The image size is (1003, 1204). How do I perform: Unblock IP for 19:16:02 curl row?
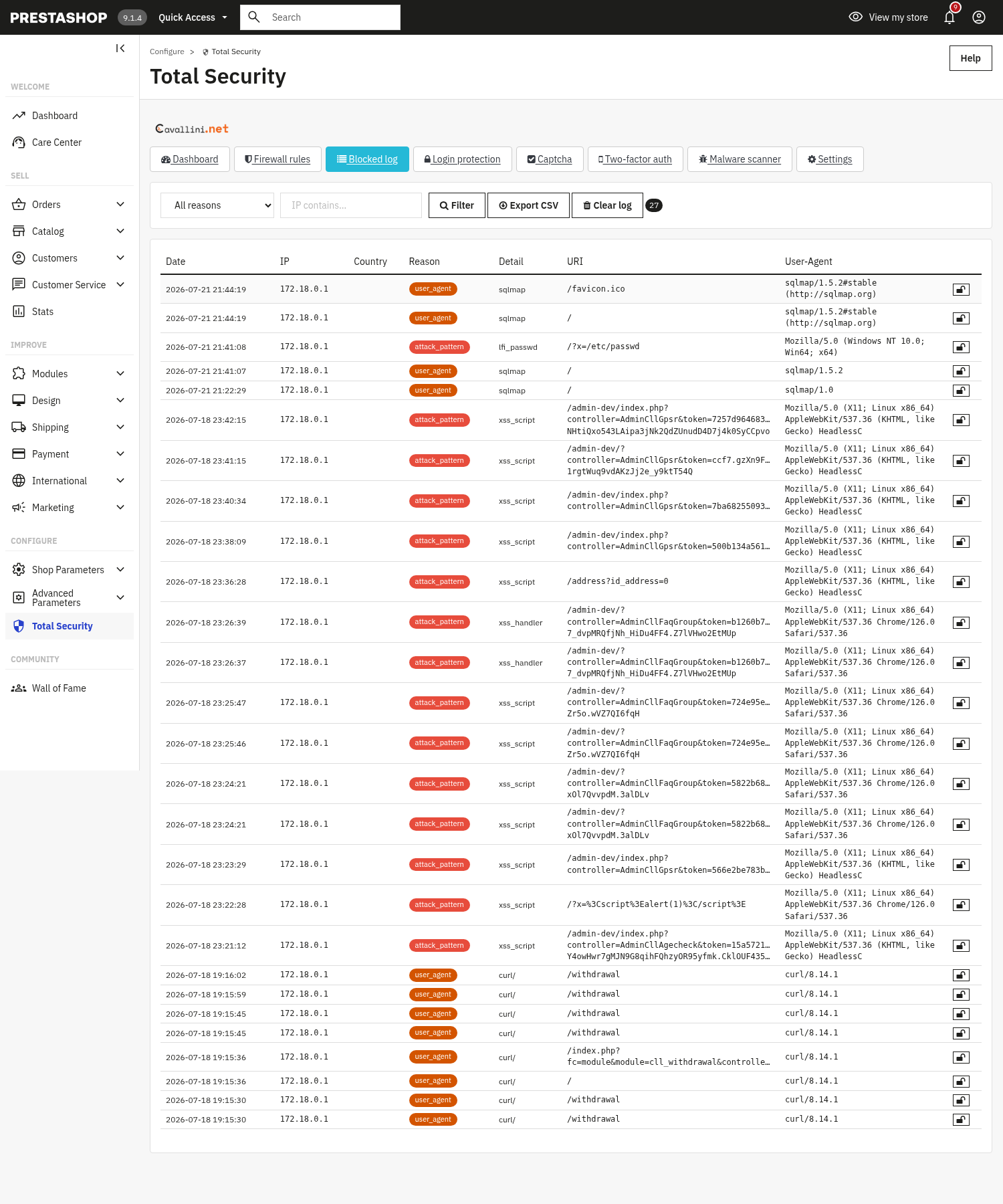961,975
